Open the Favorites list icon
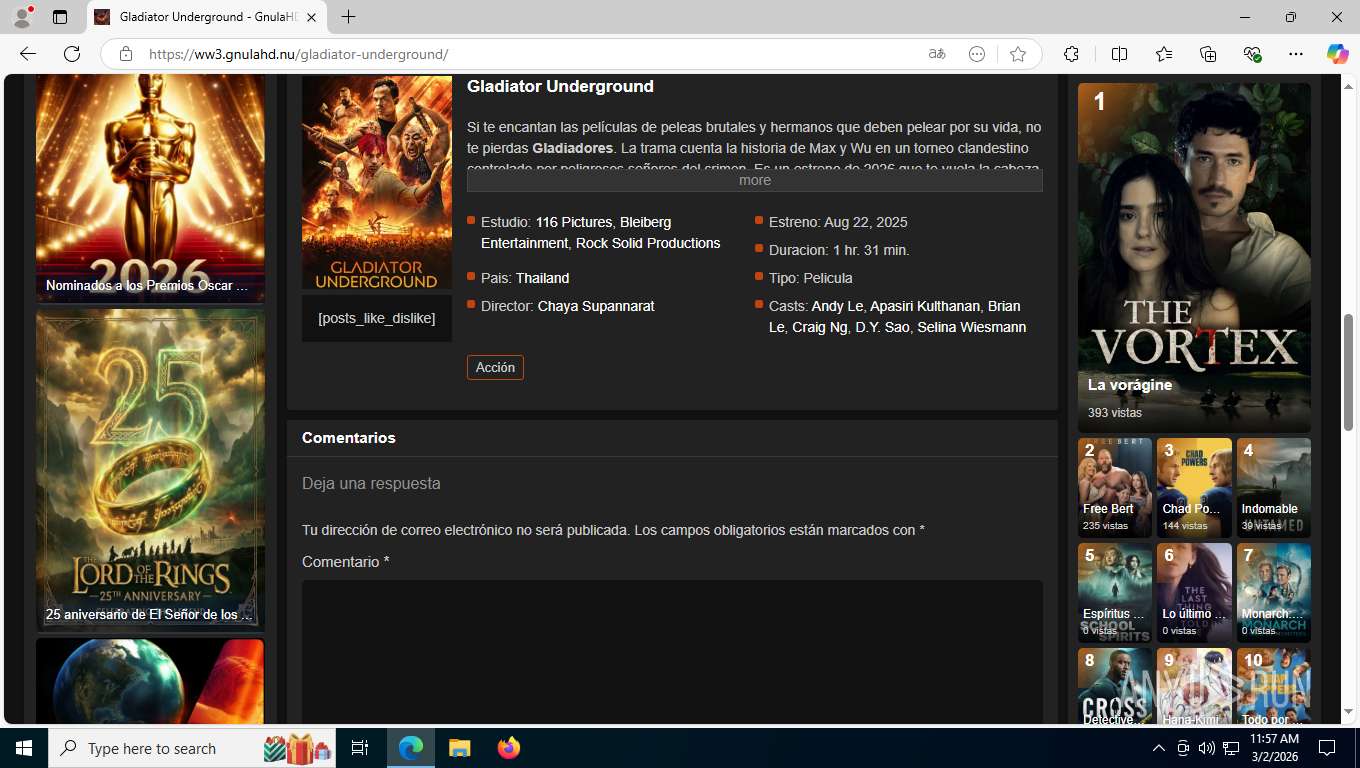 [x=1164, y=54]
